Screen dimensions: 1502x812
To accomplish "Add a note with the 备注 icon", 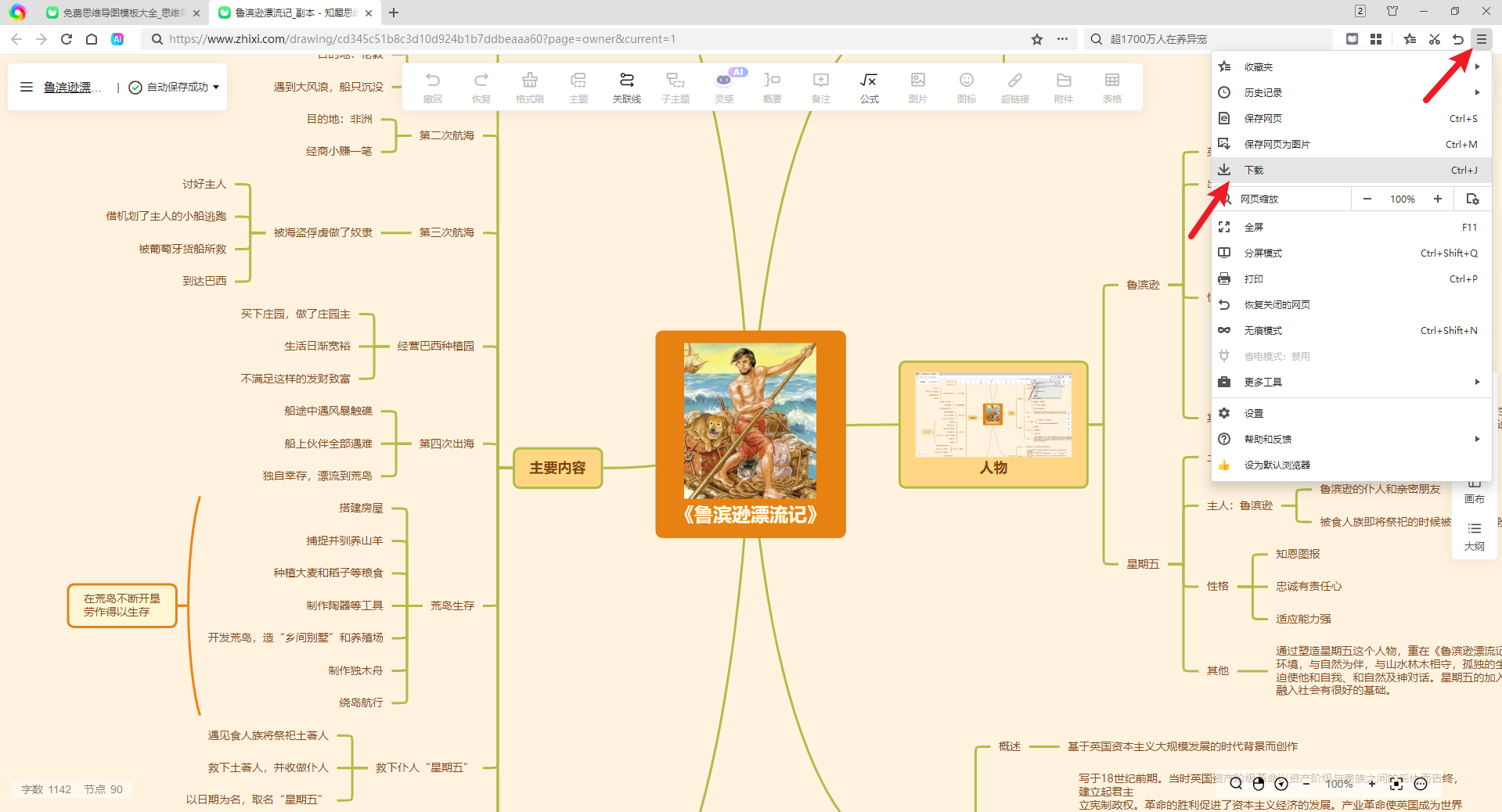I will [821, 87].
